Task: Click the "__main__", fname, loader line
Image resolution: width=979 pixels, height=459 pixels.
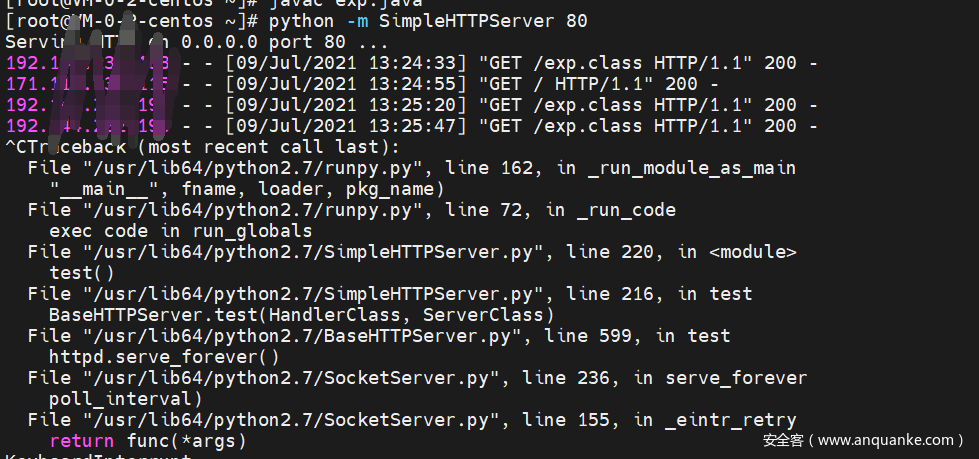Action: click(245, 189)
